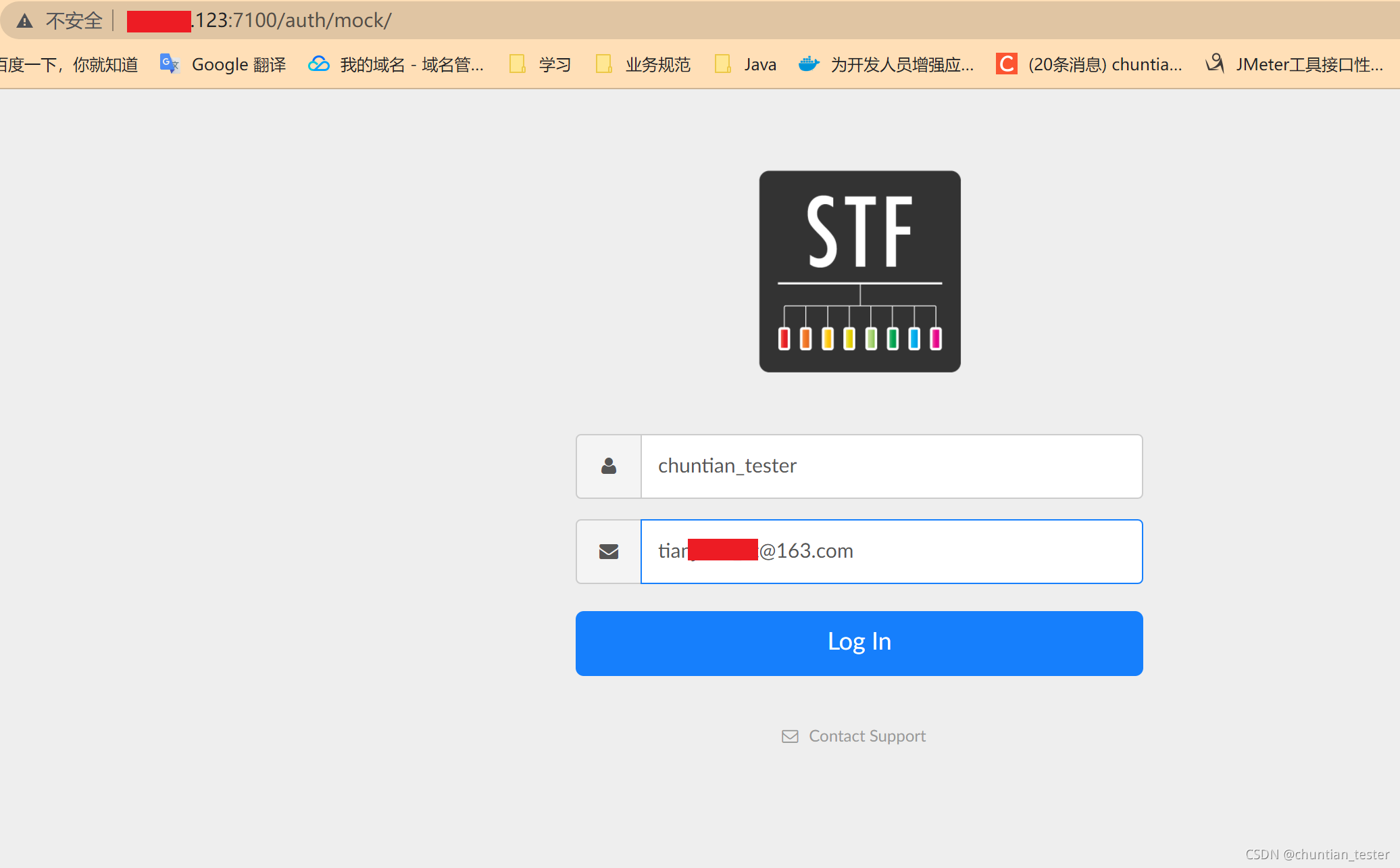Click the address bar URL text
Screen dimensions: 1400x868
pyautogui.click(x=293, y=21)
